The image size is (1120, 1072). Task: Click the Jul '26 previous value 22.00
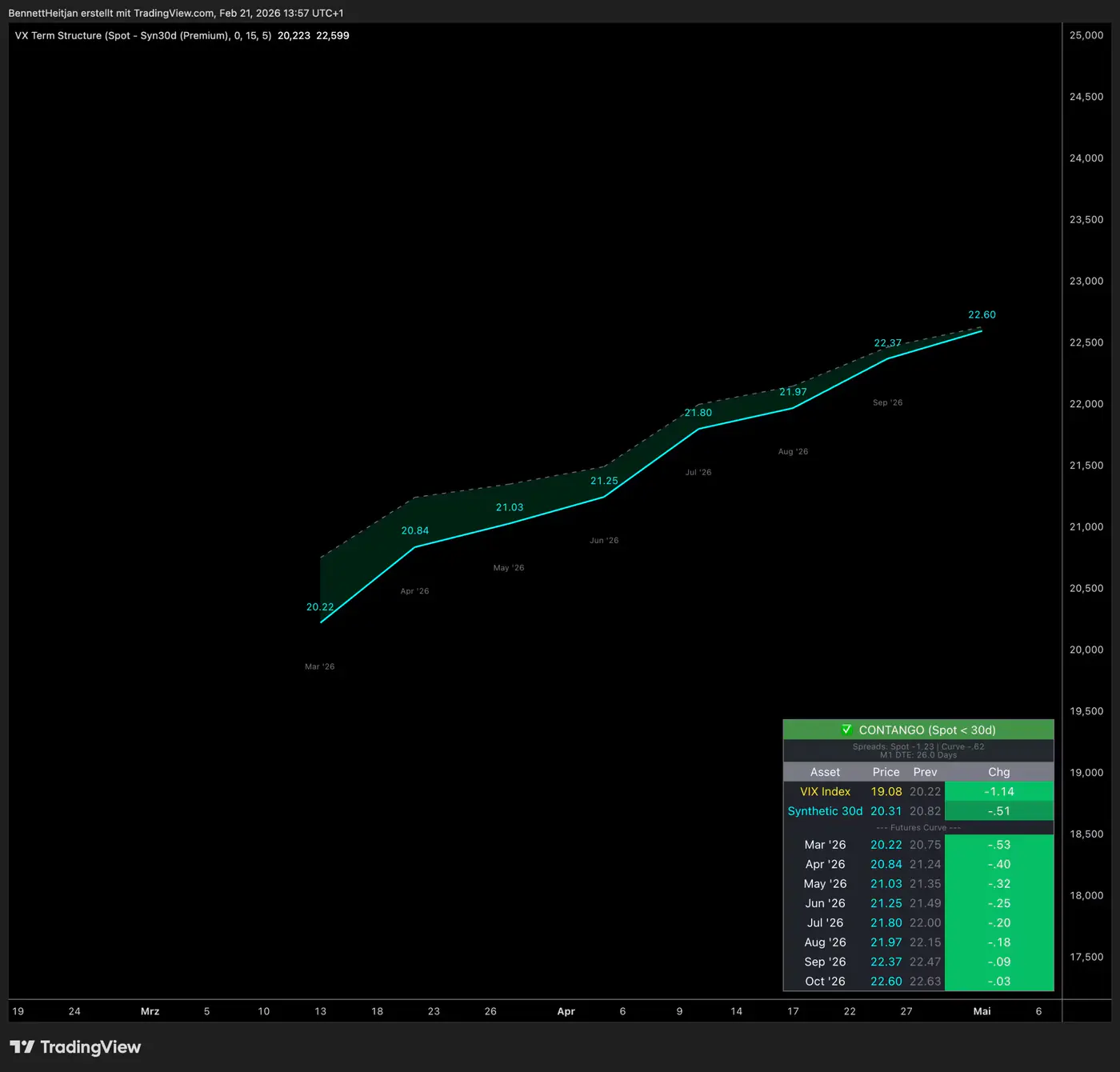pyautogui.click(x=925, y=922)
